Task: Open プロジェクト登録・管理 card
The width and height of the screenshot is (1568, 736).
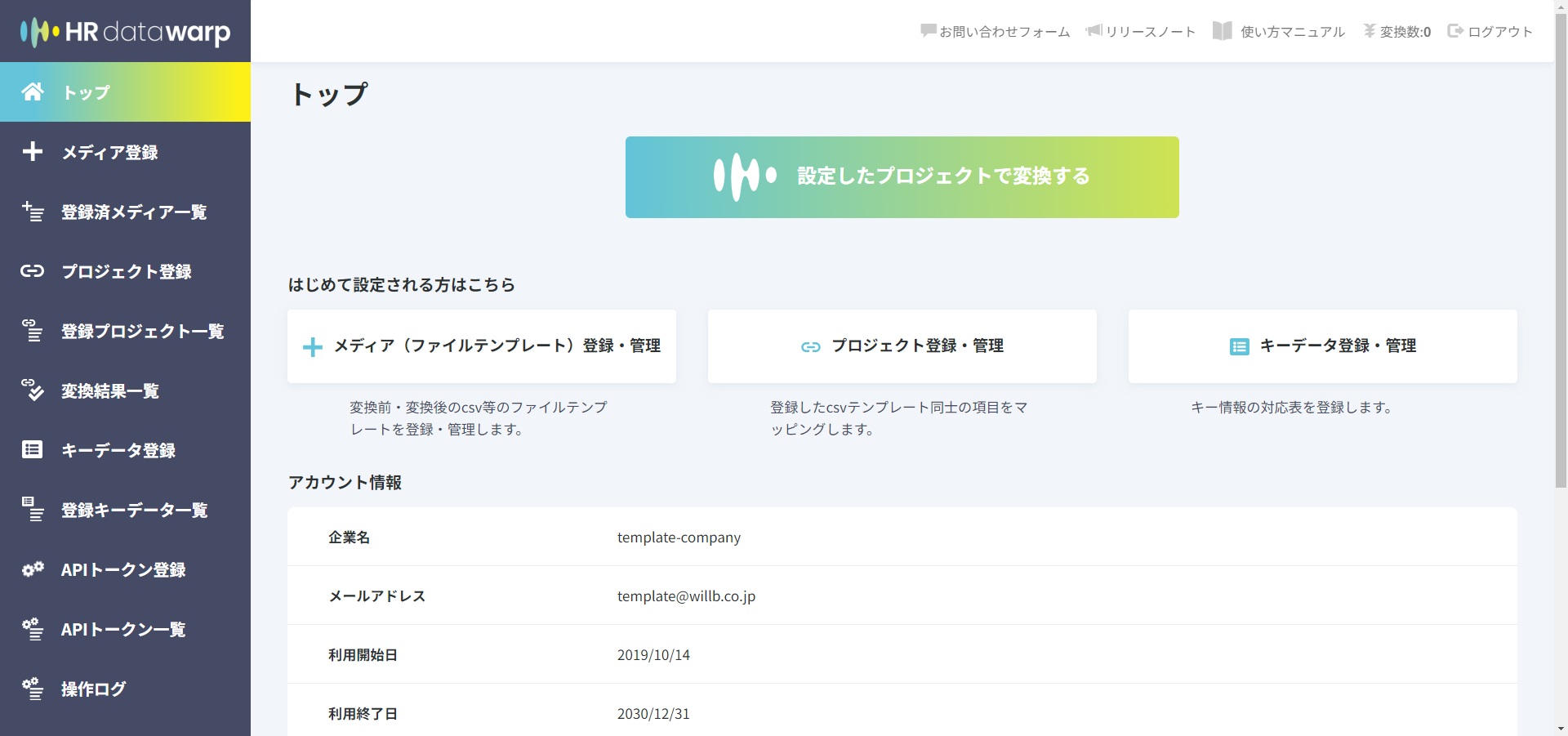Action: (902, 346)
